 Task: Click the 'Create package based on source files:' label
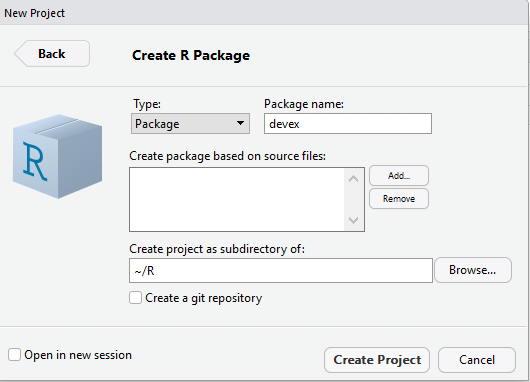click(x=227, y=156)
